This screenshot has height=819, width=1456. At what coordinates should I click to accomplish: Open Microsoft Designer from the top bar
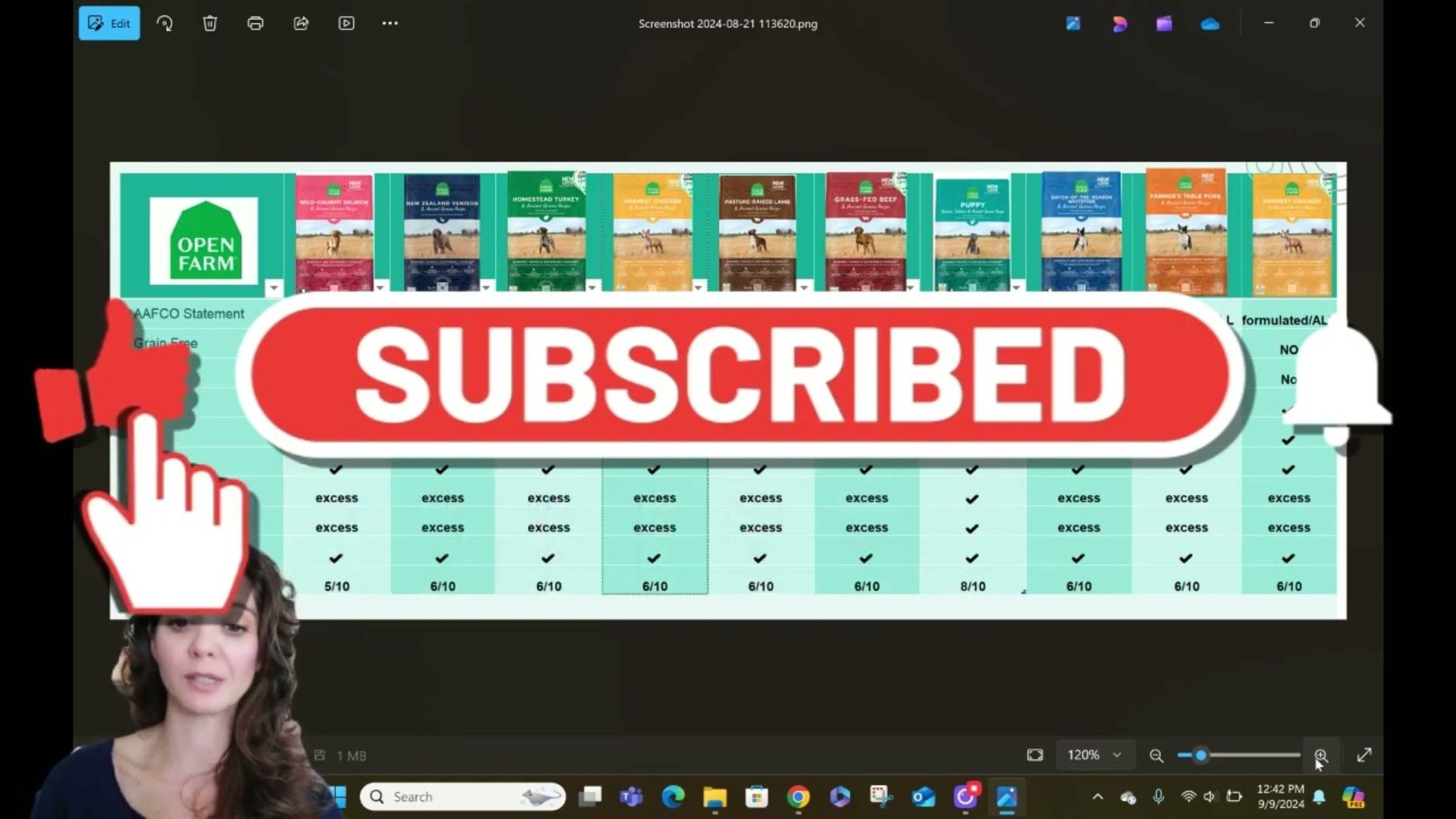(1119, 24)
